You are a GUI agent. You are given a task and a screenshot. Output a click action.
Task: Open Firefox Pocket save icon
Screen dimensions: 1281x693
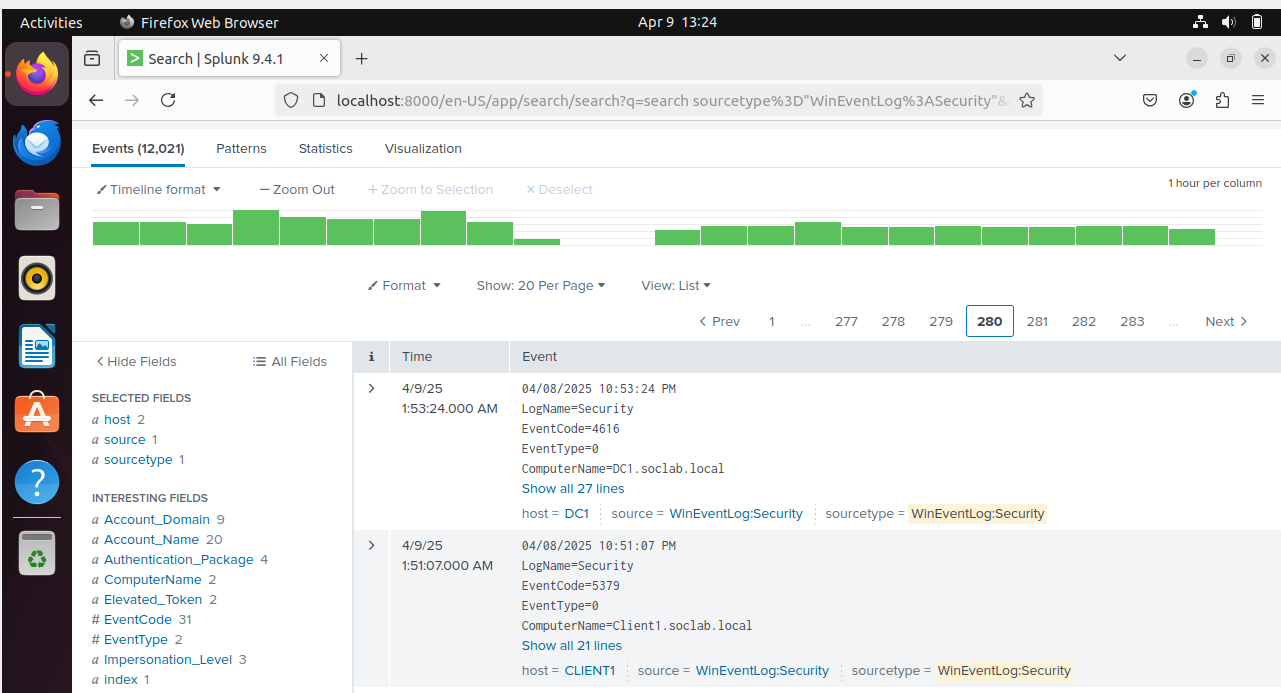coord(1150,100)
